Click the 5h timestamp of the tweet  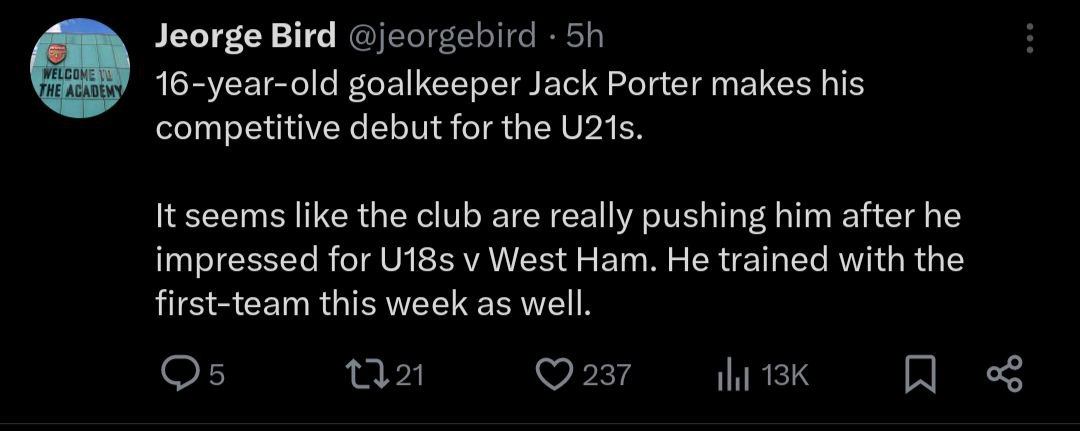(x=585, y=38)
